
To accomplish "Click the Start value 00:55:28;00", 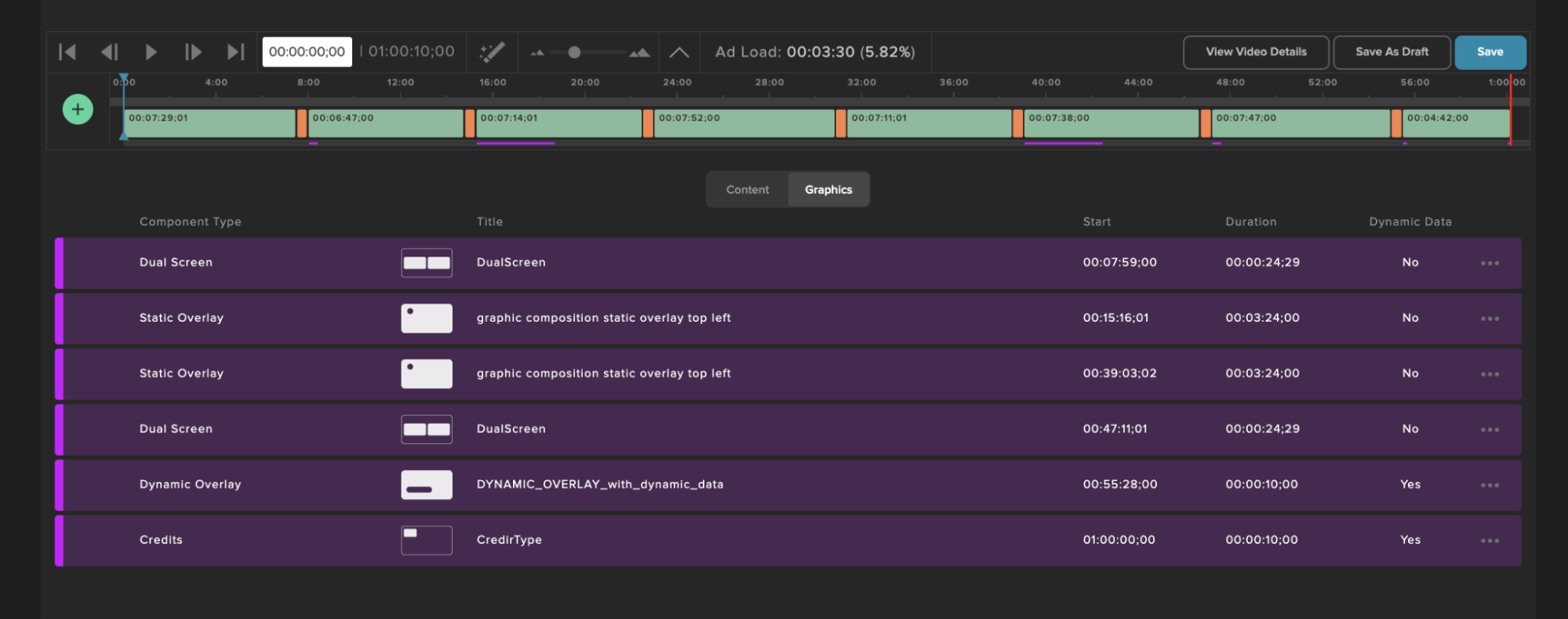I will (x=1120, y=485).
